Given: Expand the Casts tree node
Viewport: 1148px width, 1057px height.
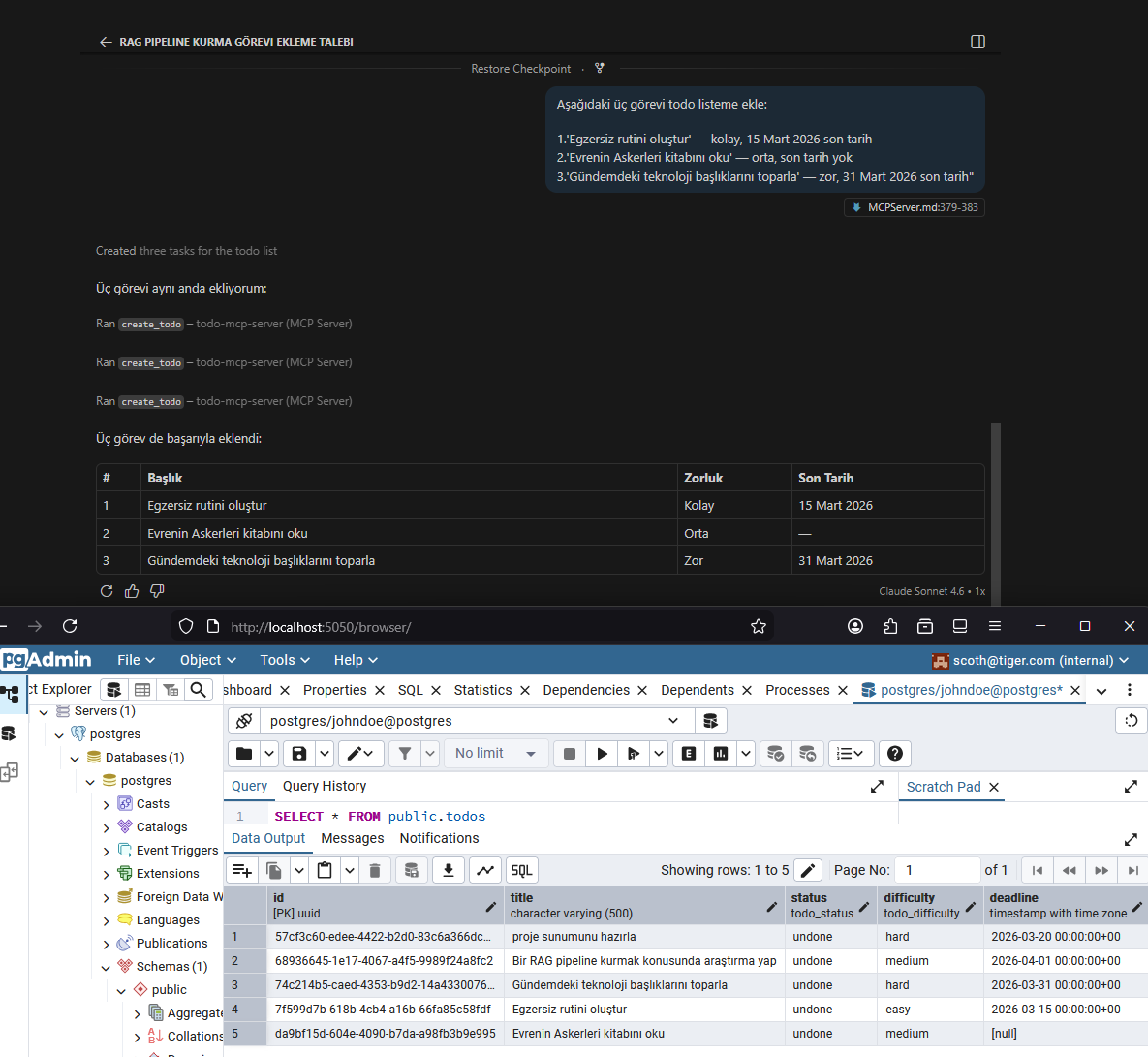Looking at the screenshot, I should (x=107, y=804).
